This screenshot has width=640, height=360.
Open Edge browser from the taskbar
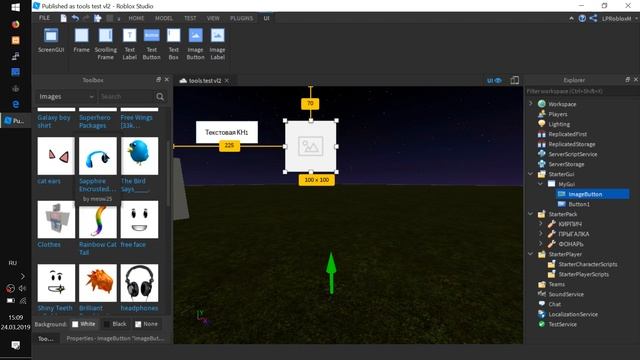pyautogui.click(x=16, y=104)
